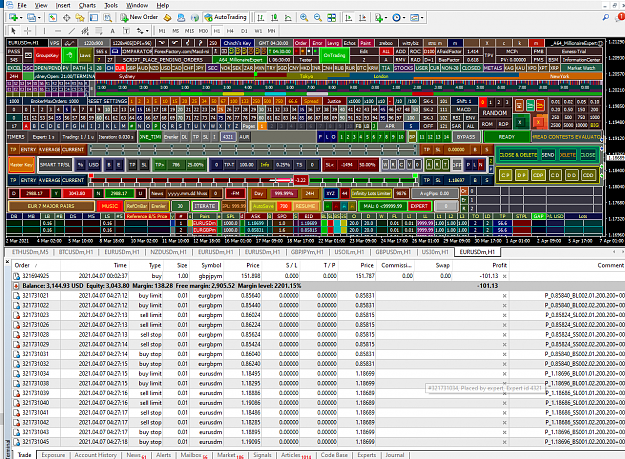The height and width of the screenshot is (459, 625).
Task: Close order 321731021 with its X
Action: (x=504, y=296)
